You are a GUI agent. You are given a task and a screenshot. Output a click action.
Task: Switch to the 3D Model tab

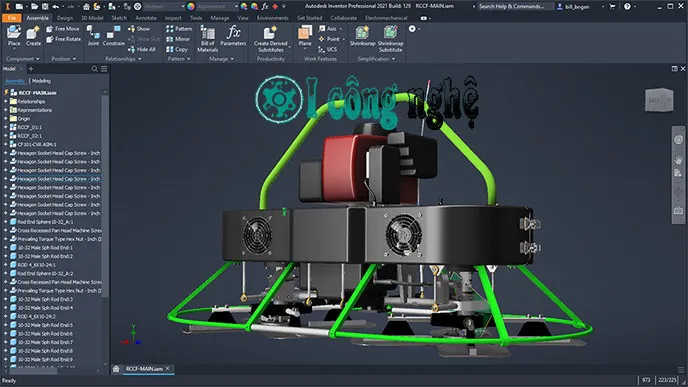point(92,18)
